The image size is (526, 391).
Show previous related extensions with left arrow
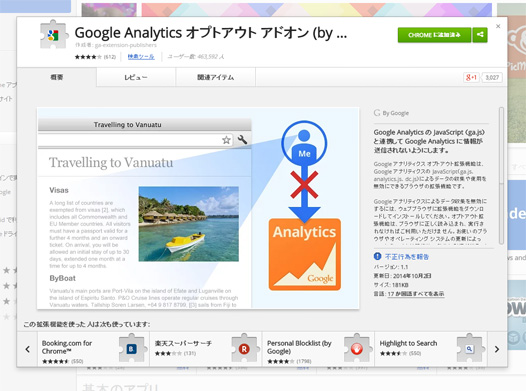click(28, 349)
